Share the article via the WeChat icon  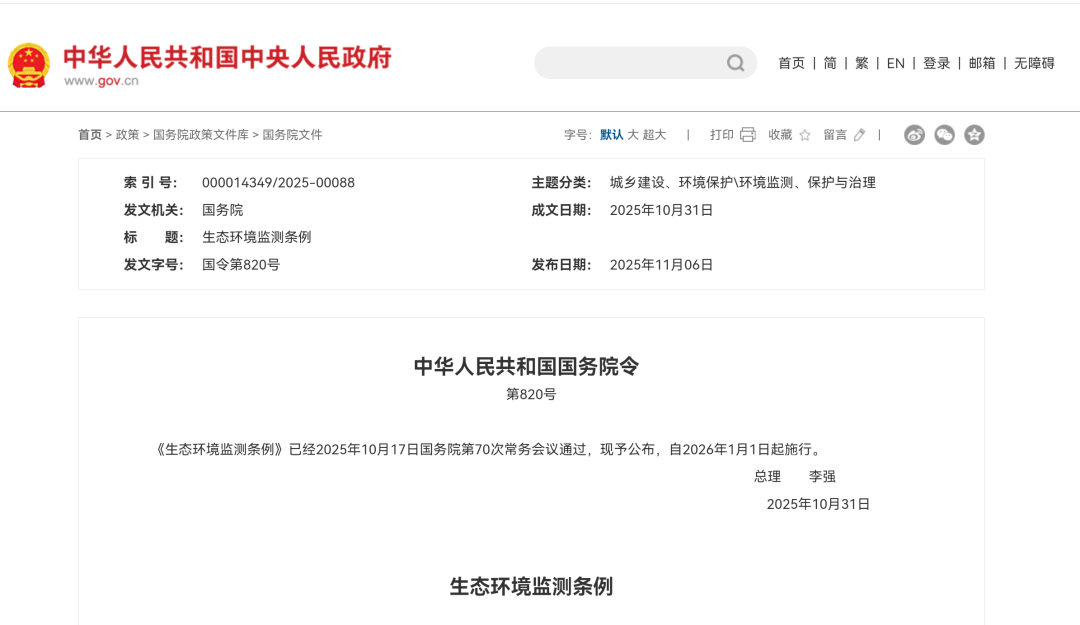pos(944,134)
